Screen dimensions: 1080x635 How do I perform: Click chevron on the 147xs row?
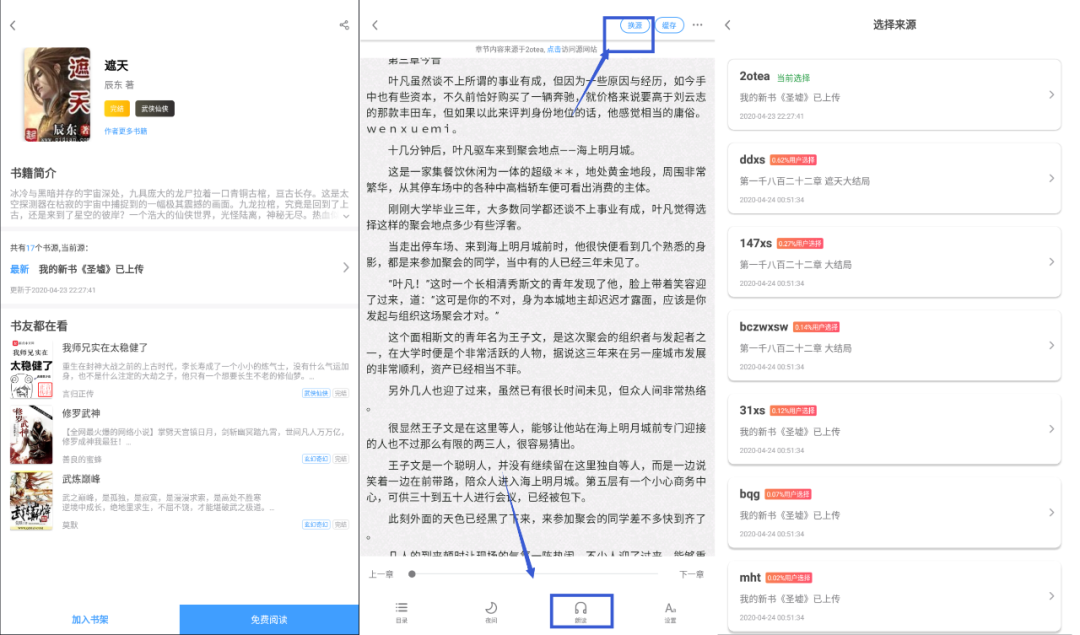coord(1051,262)
